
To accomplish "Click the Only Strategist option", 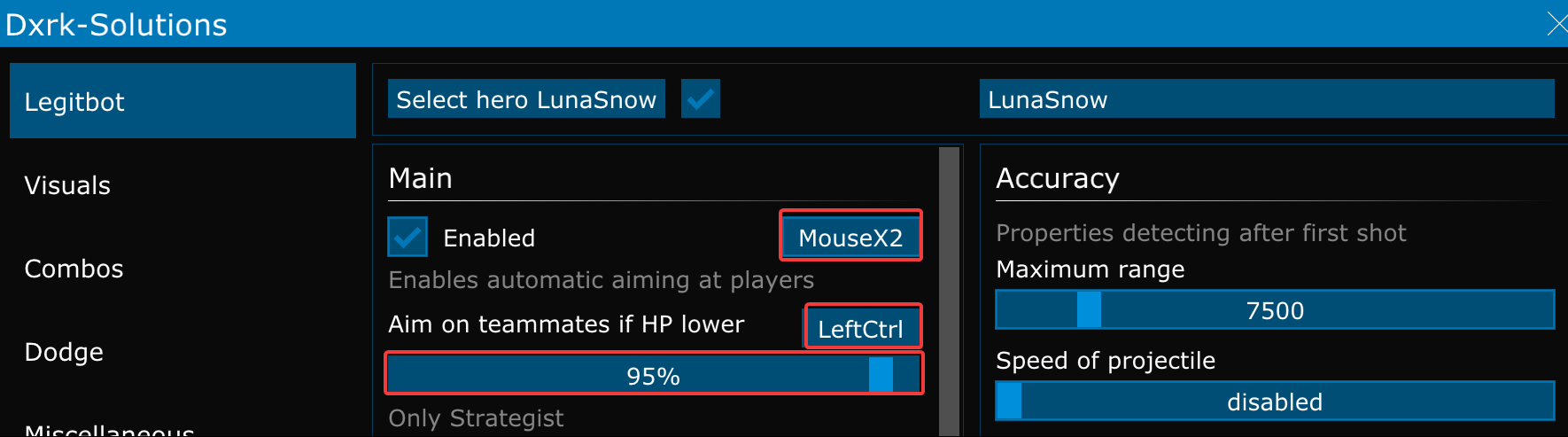I will click(x=476, y=418).
